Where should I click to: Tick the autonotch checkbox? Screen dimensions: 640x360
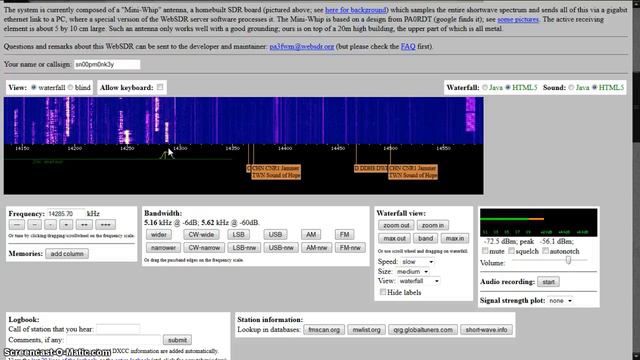click(x=545, y=251)
